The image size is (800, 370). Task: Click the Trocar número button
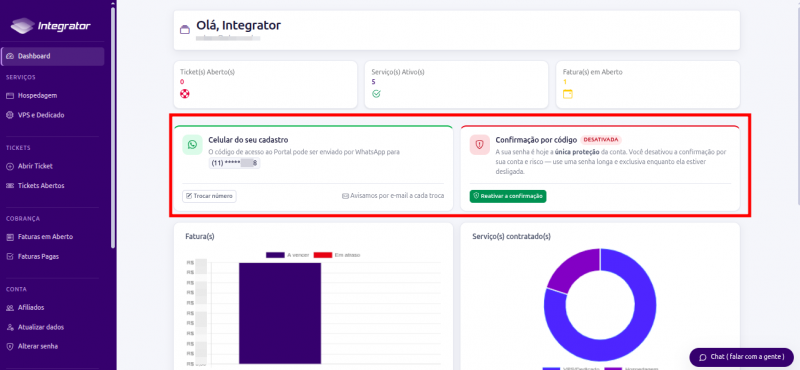pyautogui.click(x=209, y=196)
